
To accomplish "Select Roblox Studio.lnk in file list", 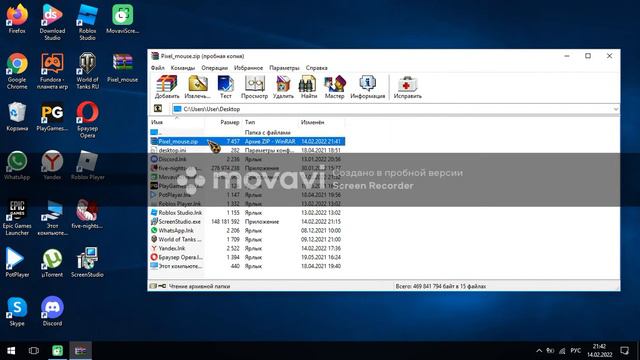I will 247,213.
